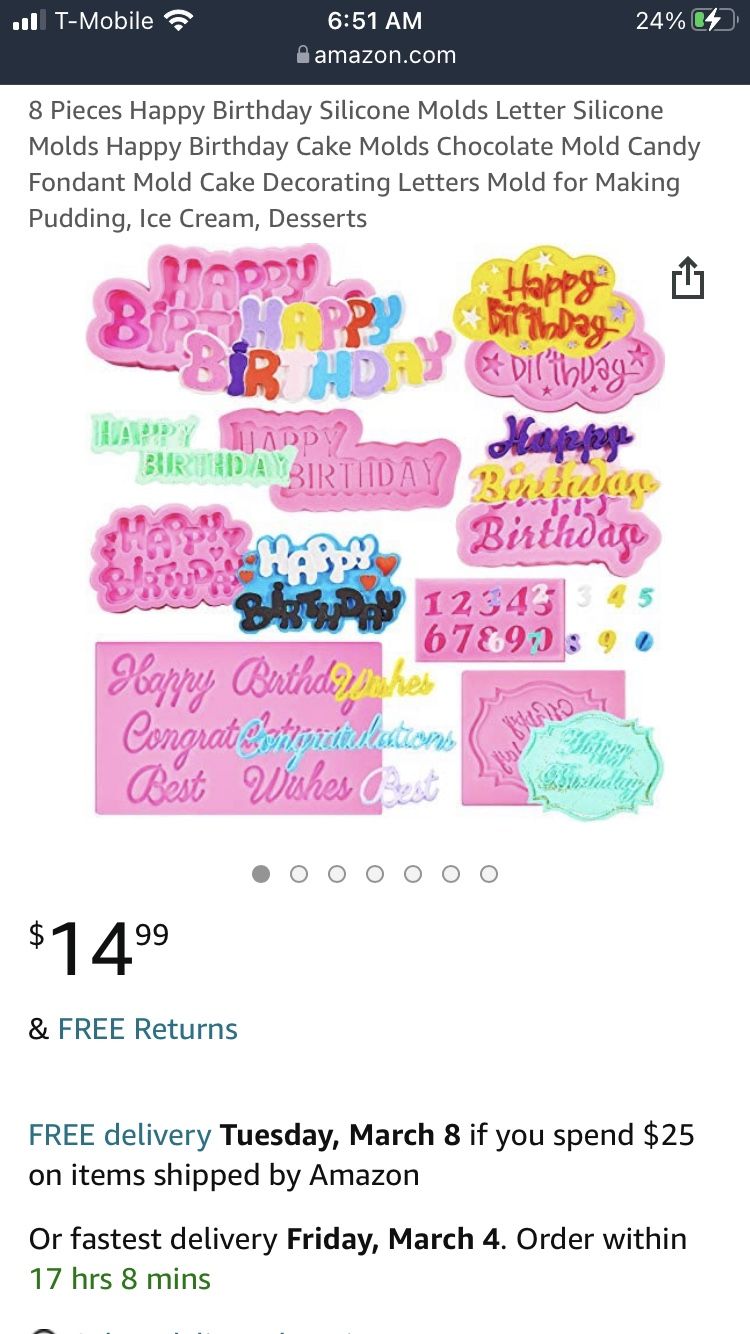Image resolution: width=750 pixels, height=1334 pixels.
Task: Select the third image carousel dot
Action: (337, 874)
